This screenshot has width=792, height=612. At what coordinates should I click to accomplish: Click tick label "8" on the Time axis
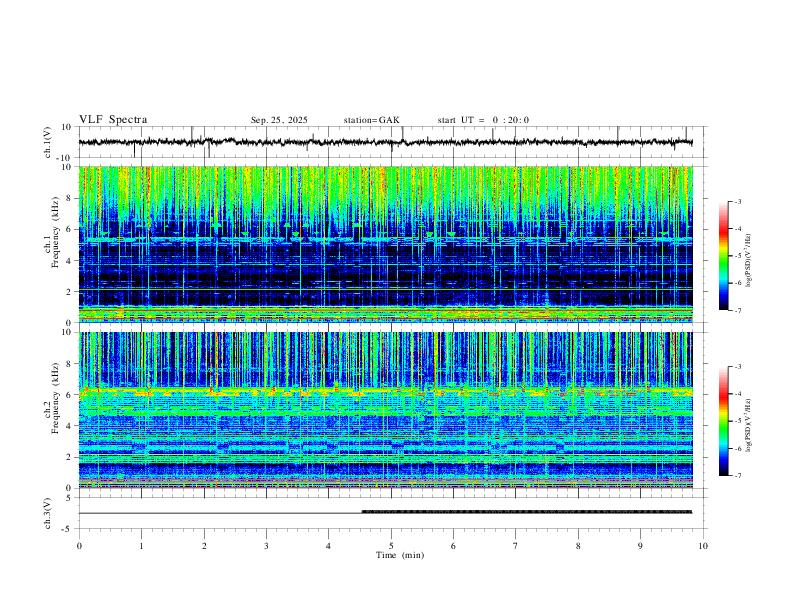coord(578,546)
